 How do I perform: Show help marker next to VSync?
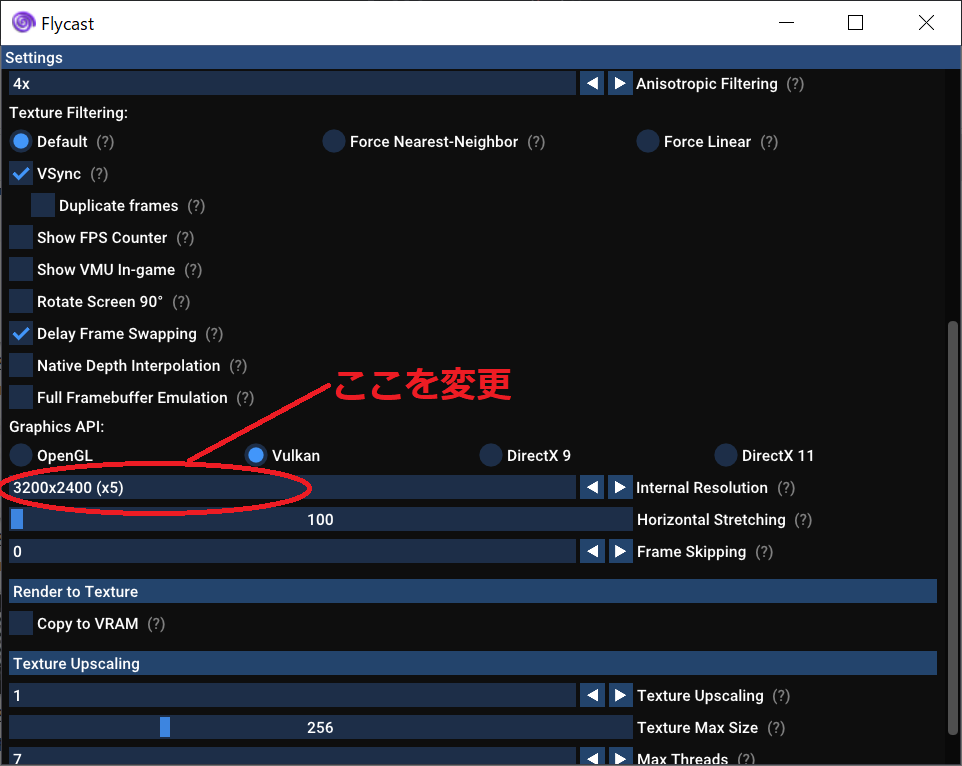[99, 174]
